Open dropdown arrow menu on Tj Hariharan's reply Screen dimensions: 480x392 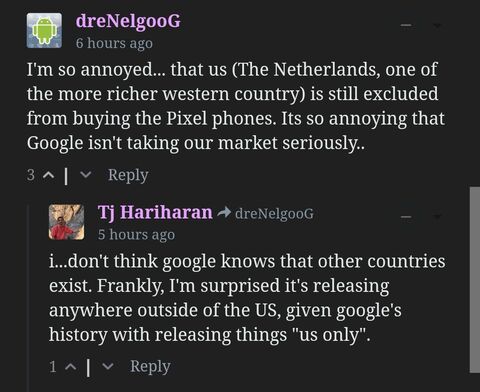coord(437,217)
